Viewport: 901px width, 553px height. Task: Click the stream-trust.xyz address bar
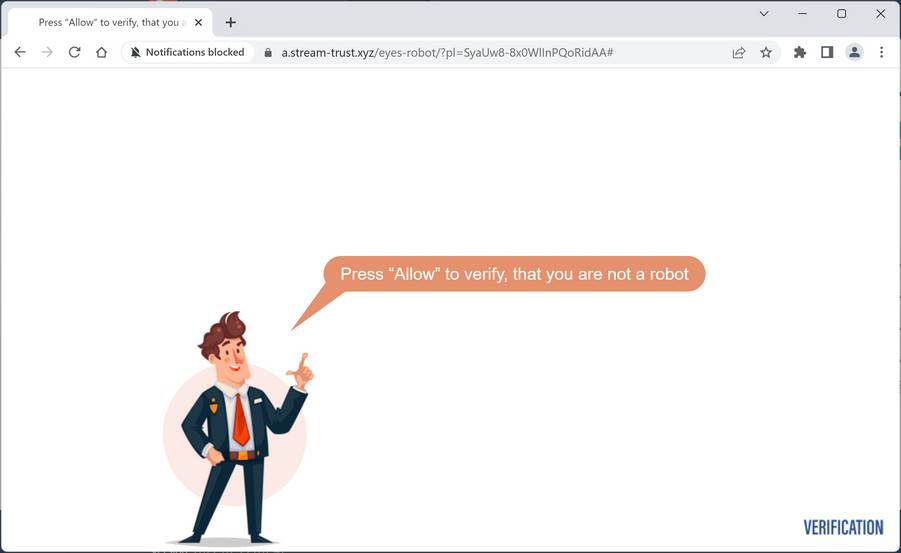pyautogui.click(x=447, y=52)
